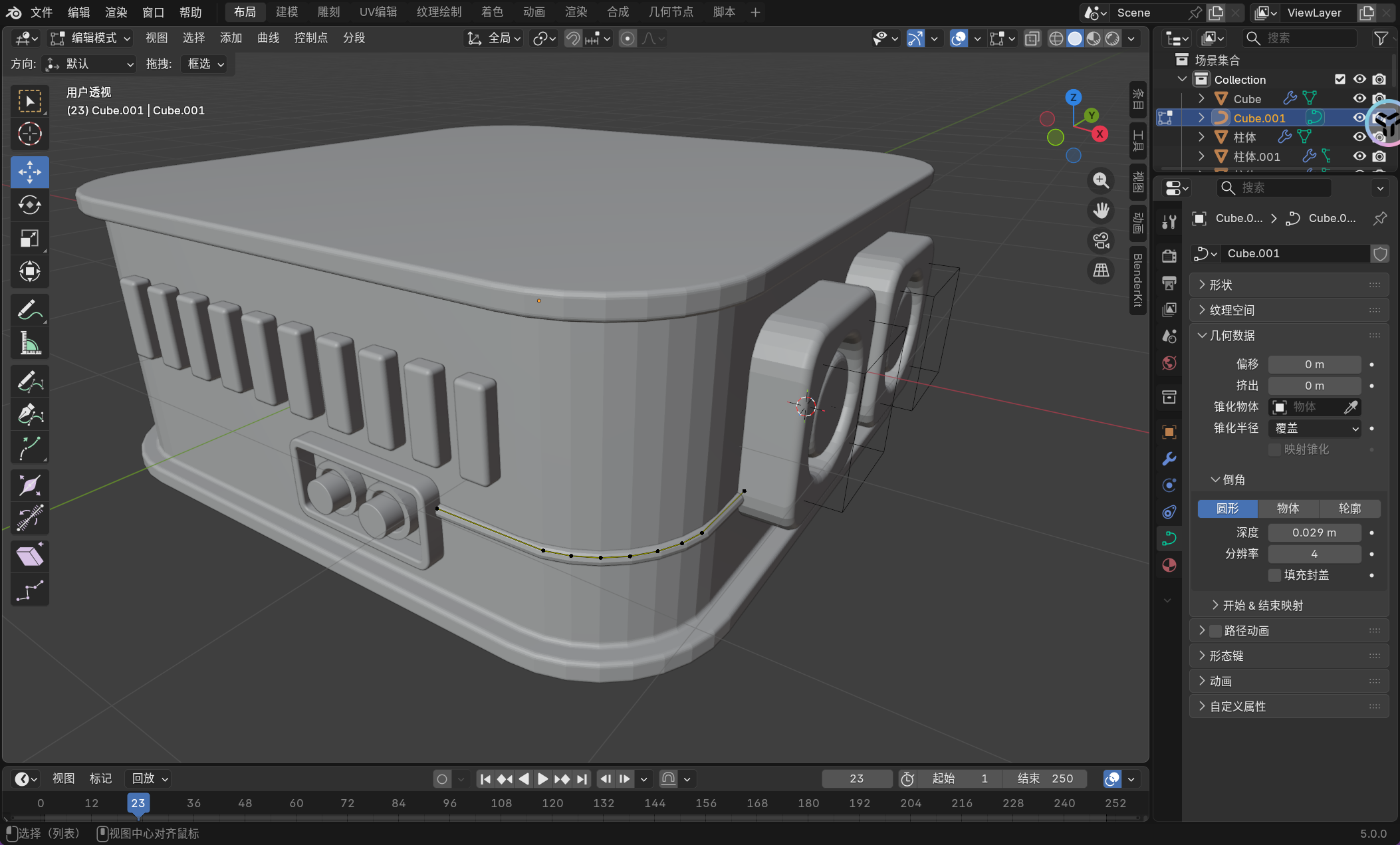Select the Cursor tool in left toolbar

[29, 134]
